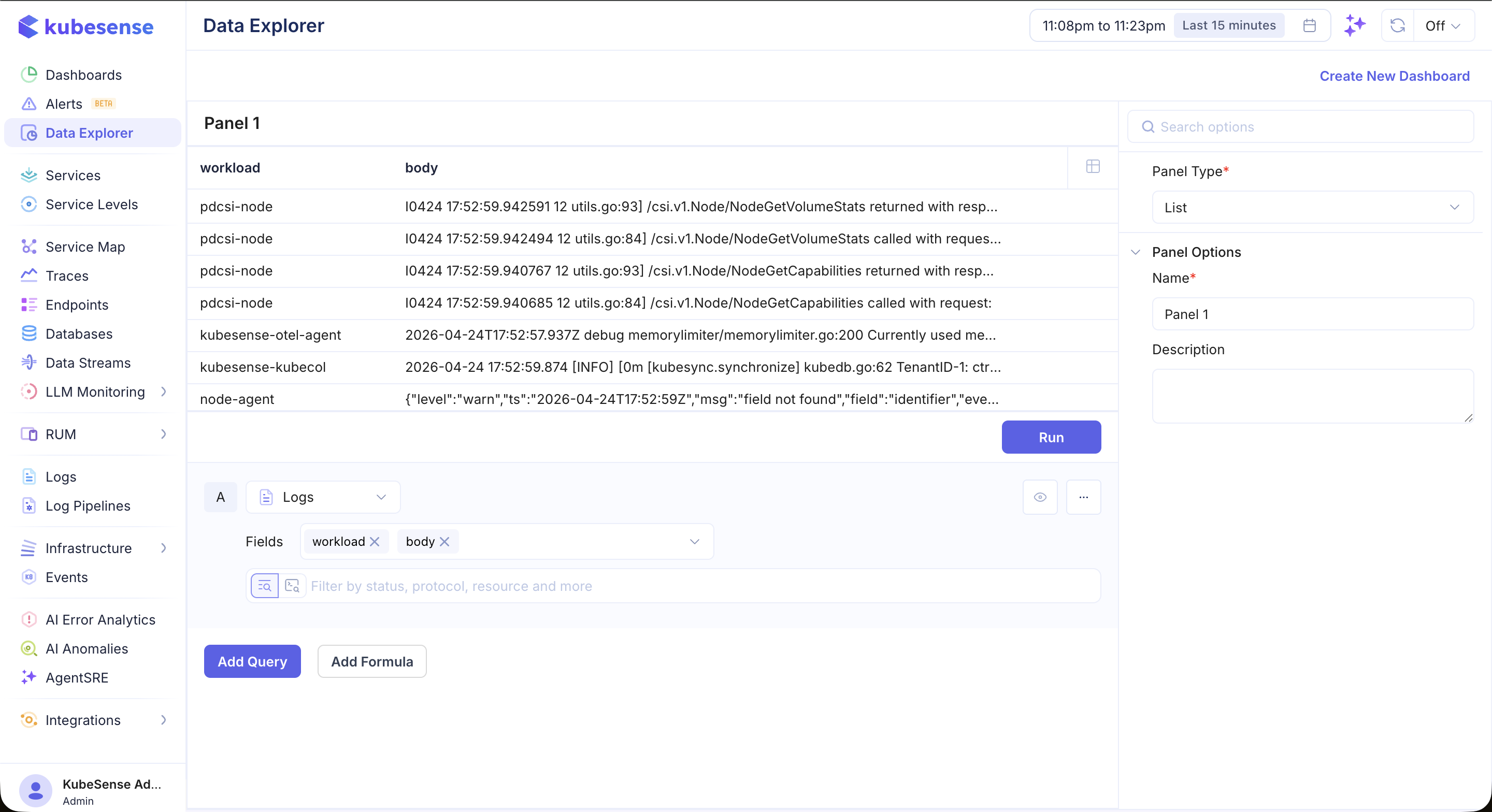
Task: Open table column settings icon
Action: [1093, 167]
